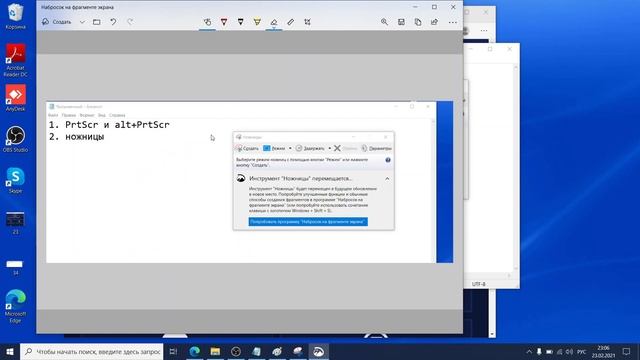640x360 pixels.
Task: Save the snip with the floppy icon
Action: pos(401,22)
